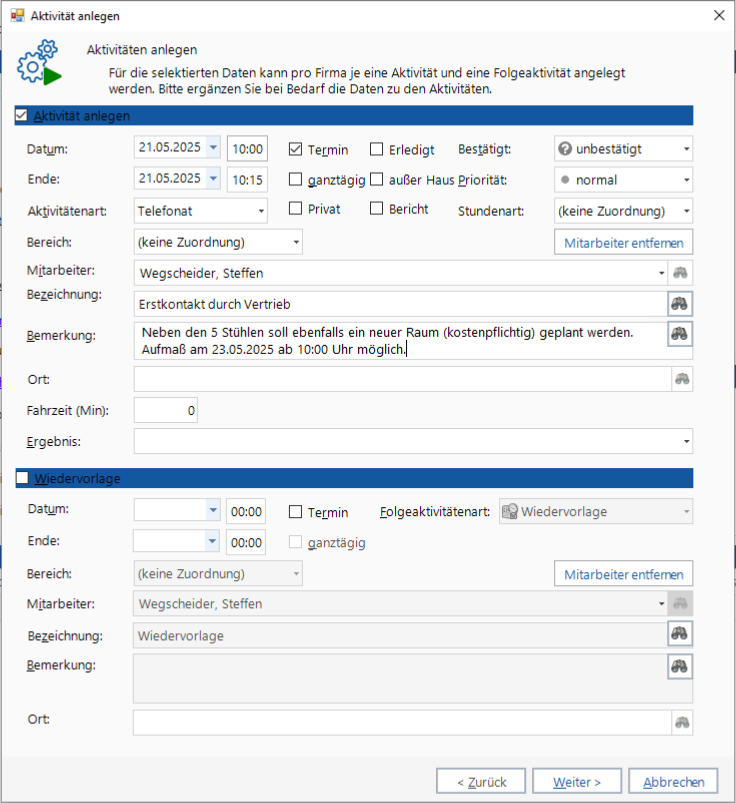Enable the Privat checkbox
This screenshot has height=803, width=736.
(x=296, y=208)
